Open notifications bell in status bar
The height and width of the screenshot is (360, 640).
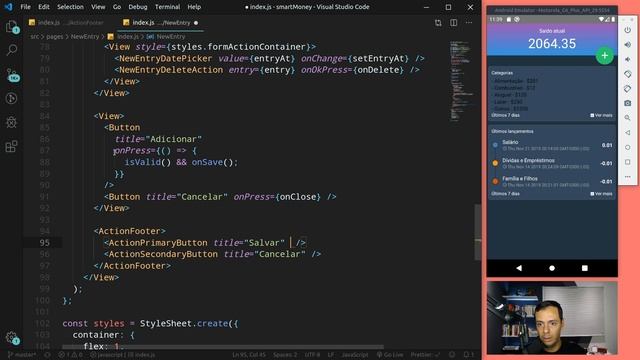click(x=469, y=355)
